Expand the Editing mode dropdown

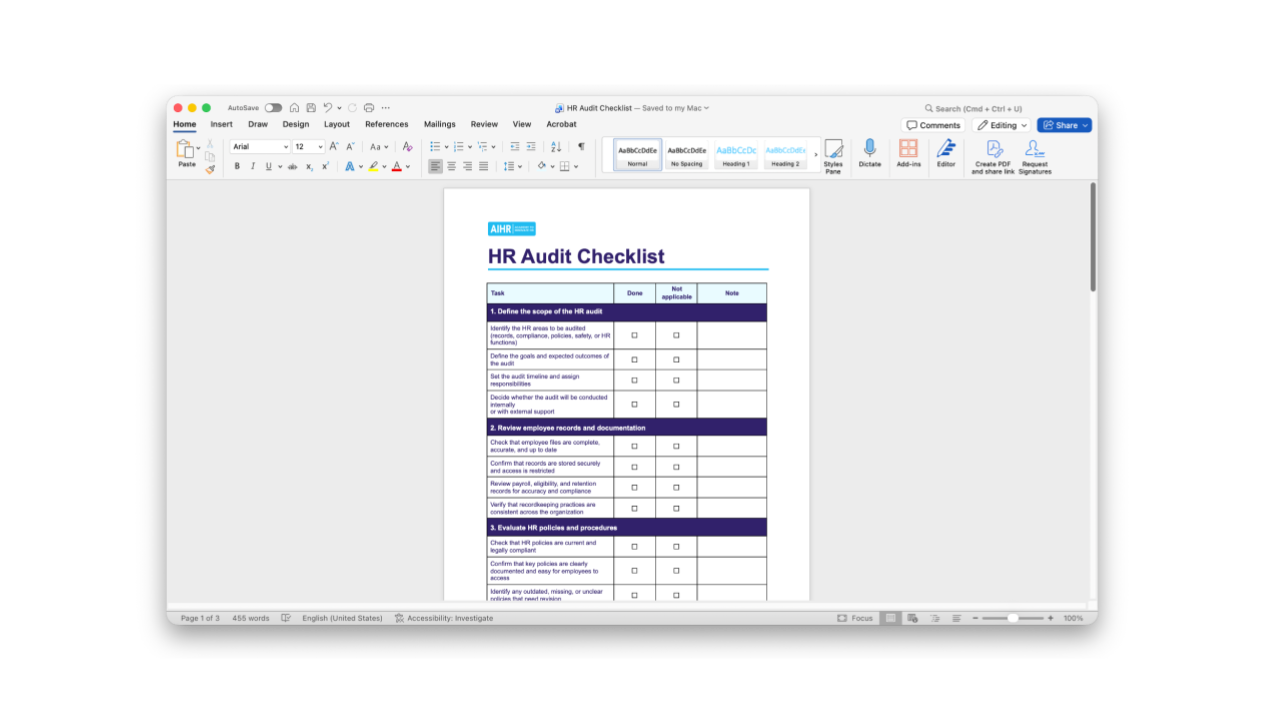[1002, 125]
